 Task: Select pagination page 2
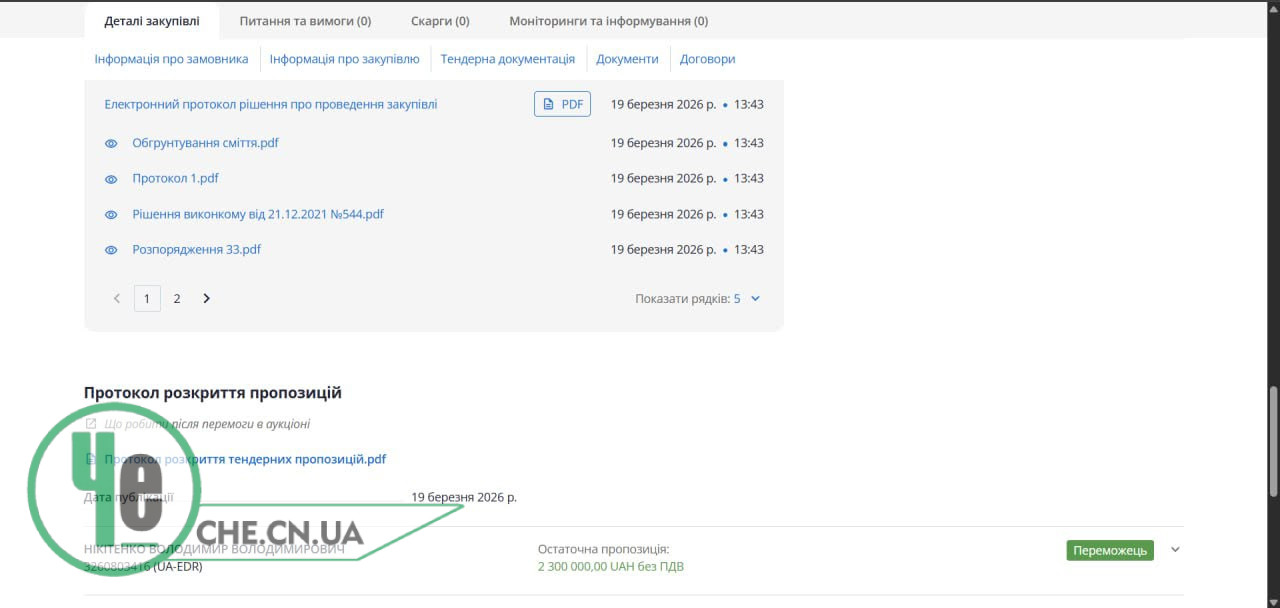coord(177,298)
